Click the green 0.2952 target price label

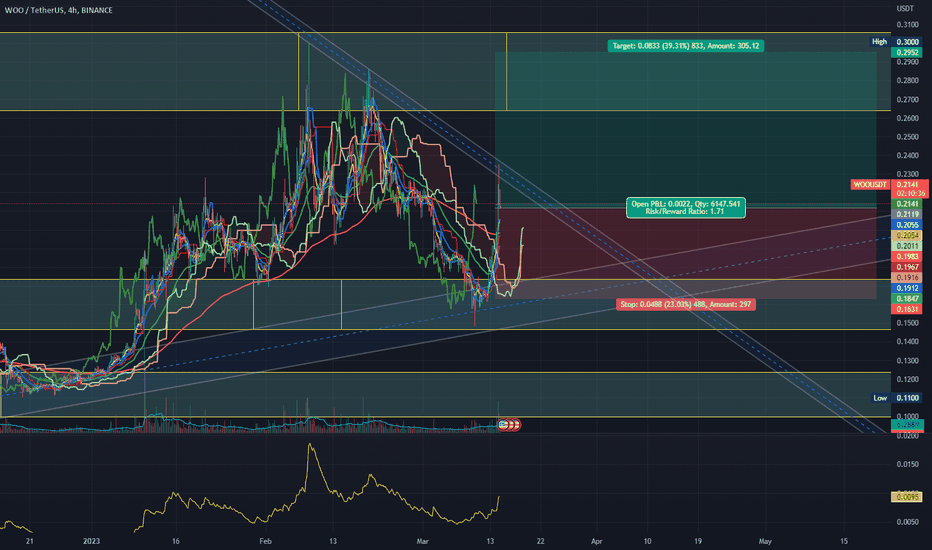pos(907,52)
